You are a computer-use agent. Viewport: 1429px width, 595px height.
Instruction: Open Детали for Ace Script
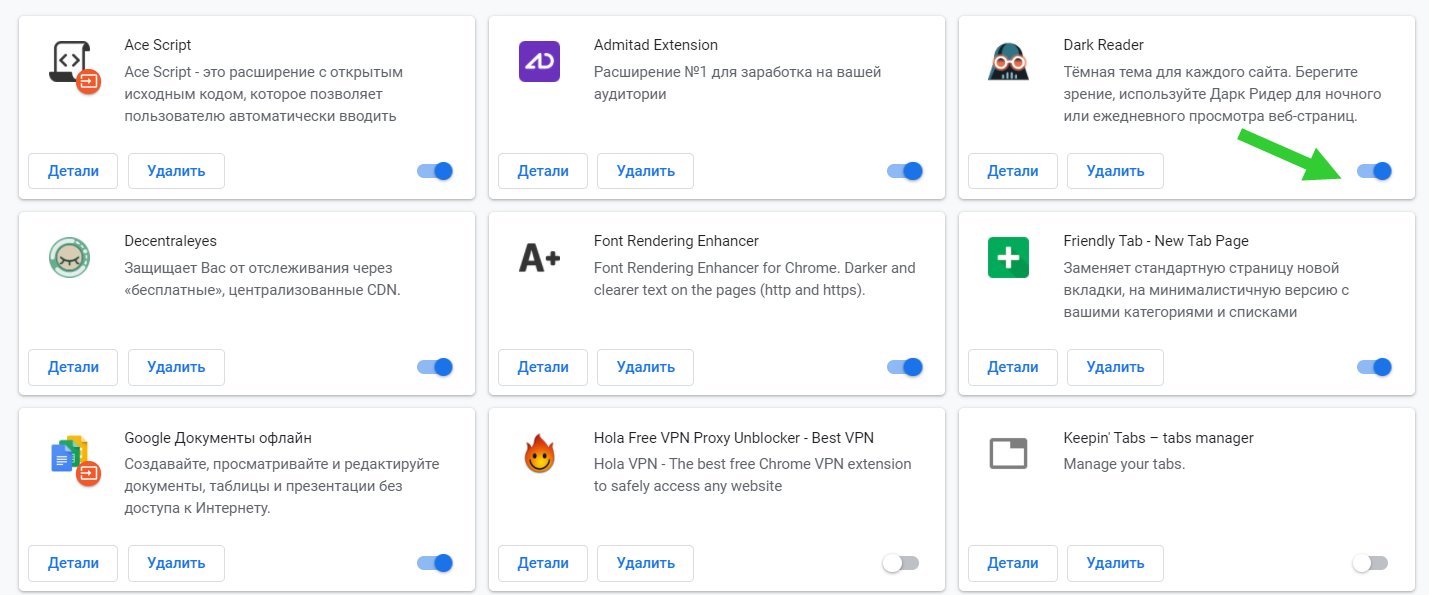click(x=73, y=171)
